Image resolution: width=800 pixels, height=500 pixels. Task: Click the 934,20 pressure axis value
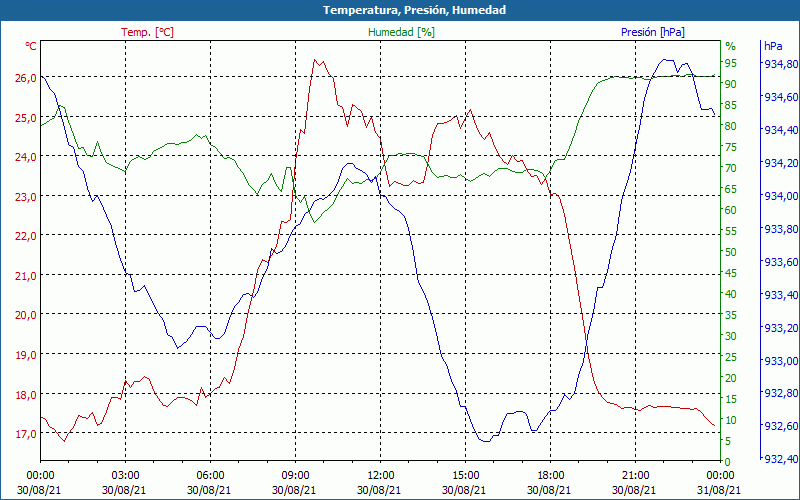[x=780, y=163]
